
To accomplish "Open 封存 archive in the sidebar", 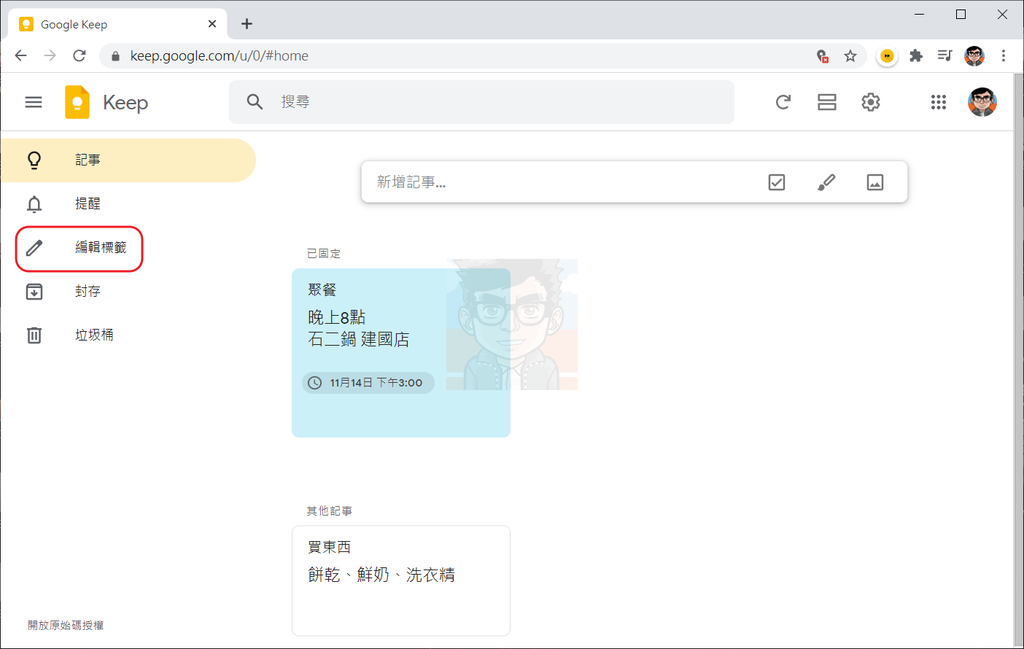I will tap(128, 291).
